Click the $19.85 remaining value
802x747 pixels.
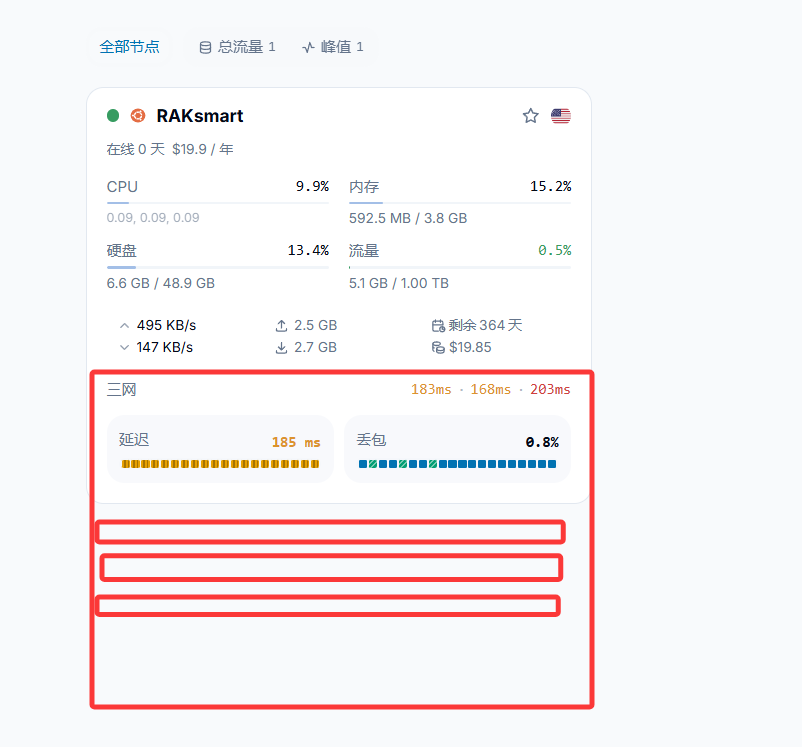coord(470,347)
